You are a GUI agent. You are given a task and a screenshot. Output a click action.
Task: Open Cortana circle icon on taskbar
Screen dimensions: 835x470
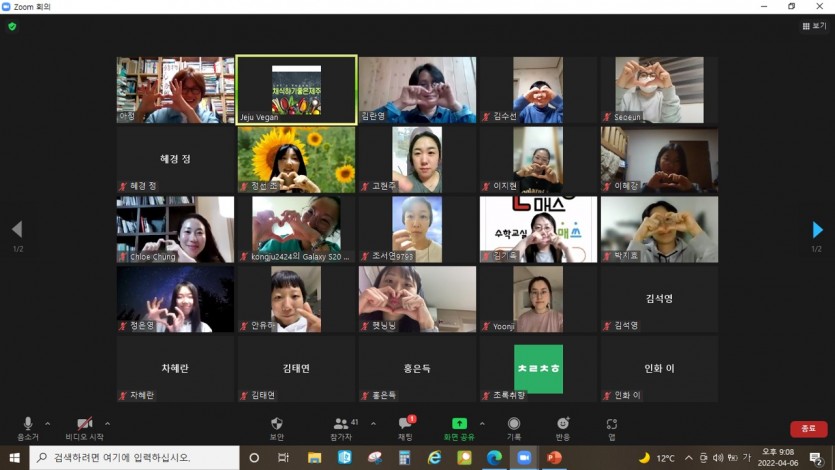pos(254,458)
